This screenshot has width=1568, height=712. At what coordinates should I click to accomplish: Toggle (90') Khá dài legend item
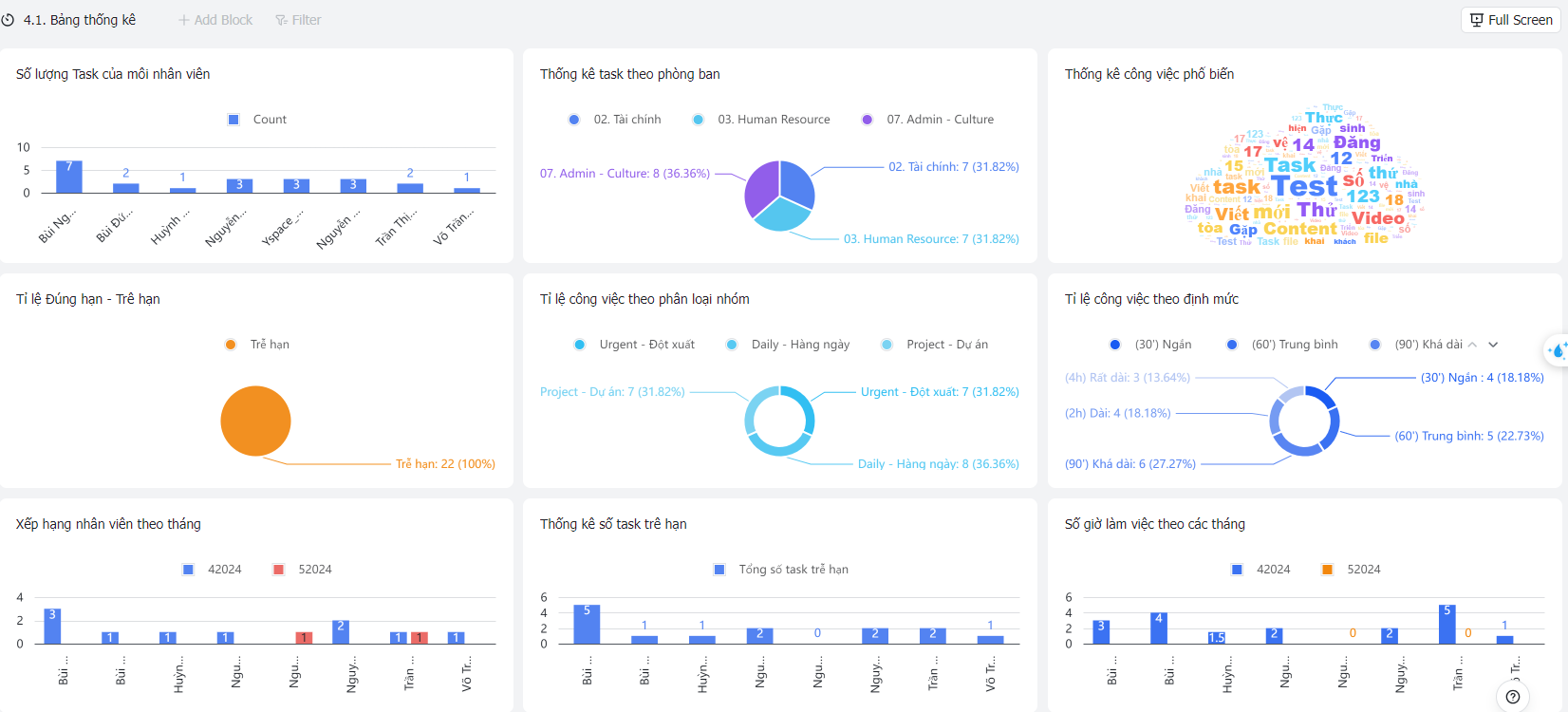1416,345
